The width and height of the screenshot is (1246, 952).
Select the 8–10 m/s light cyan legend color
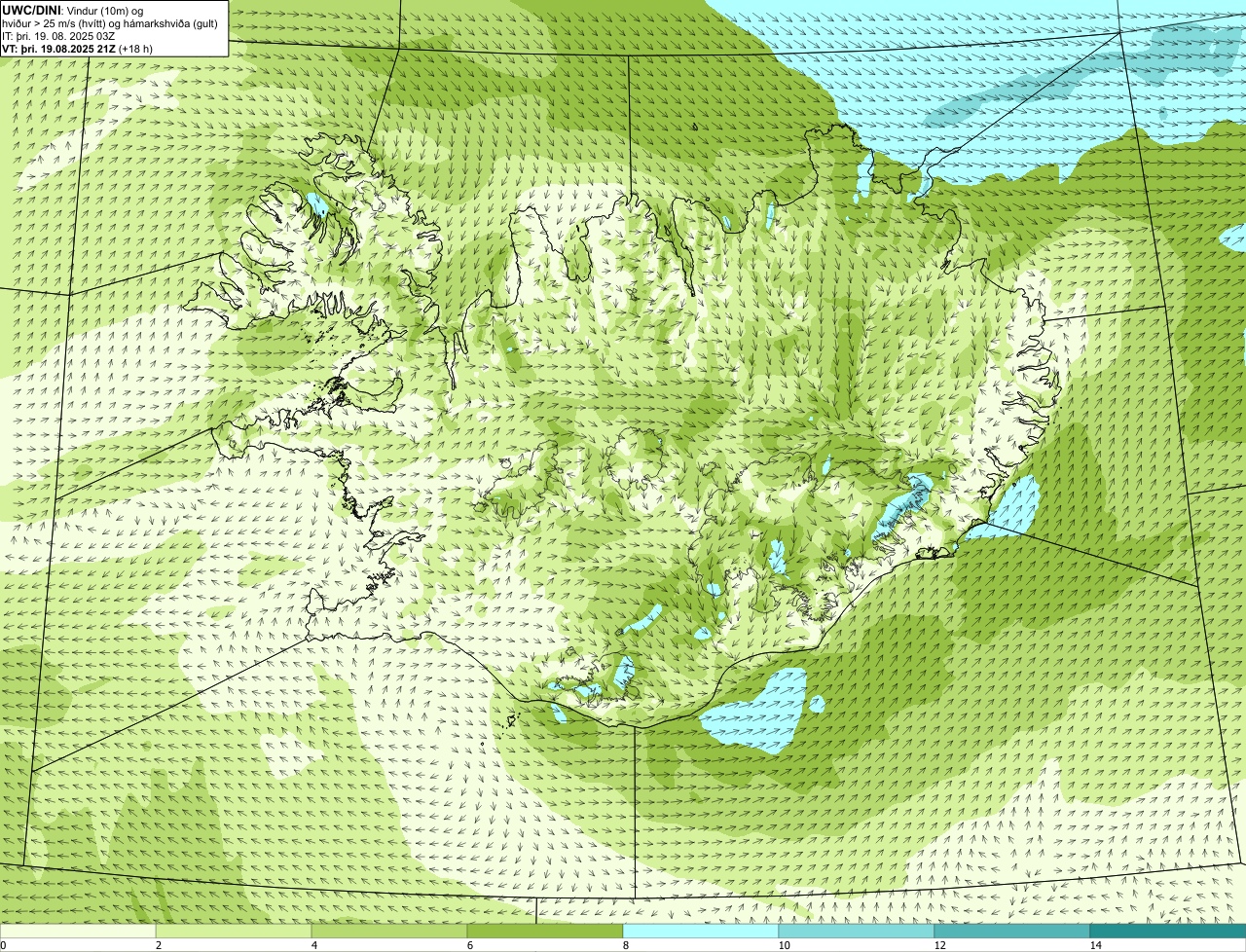click(x=701, y=931)
